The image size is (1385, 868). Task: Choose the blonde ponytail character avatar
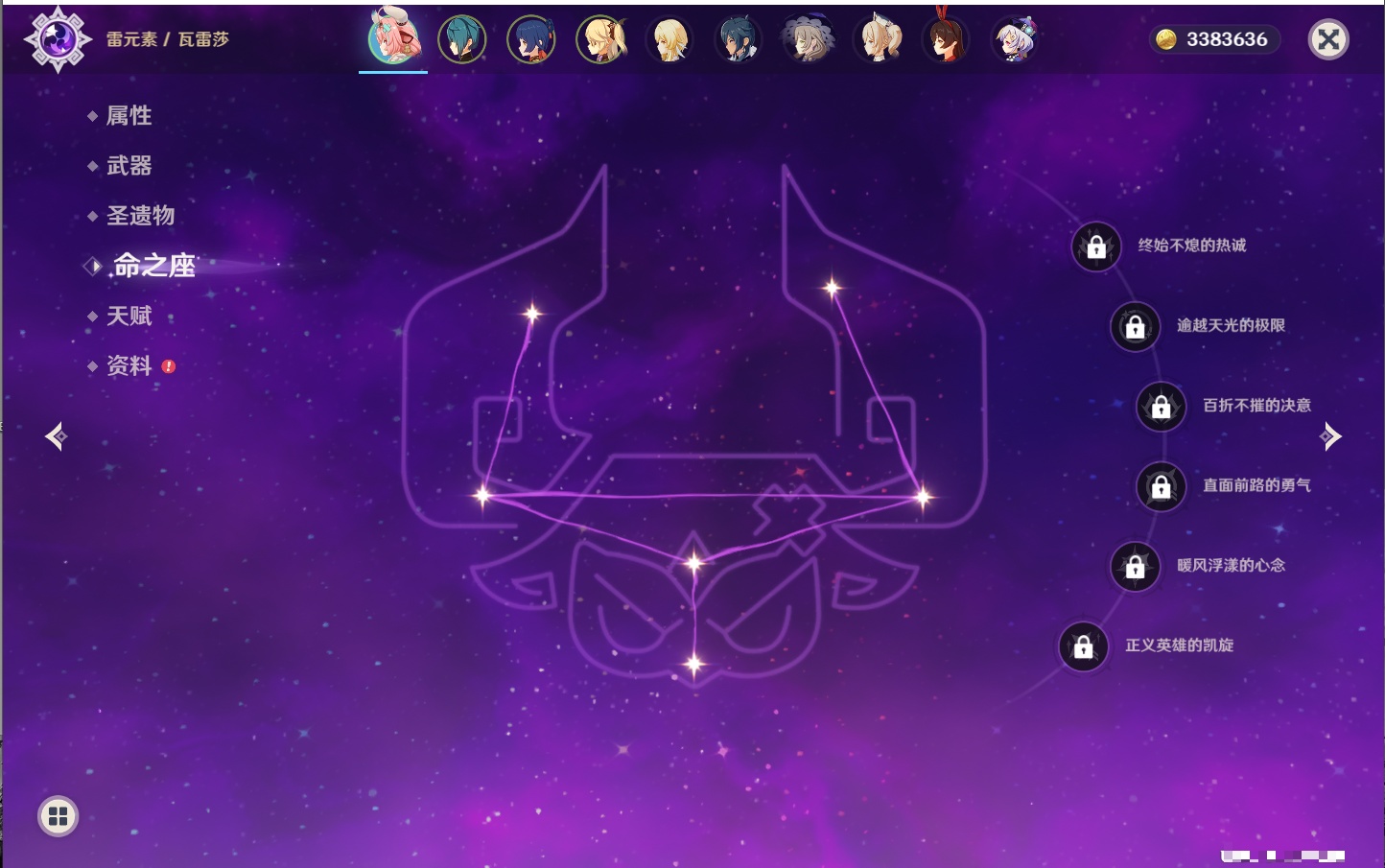[x=600, y=39]
